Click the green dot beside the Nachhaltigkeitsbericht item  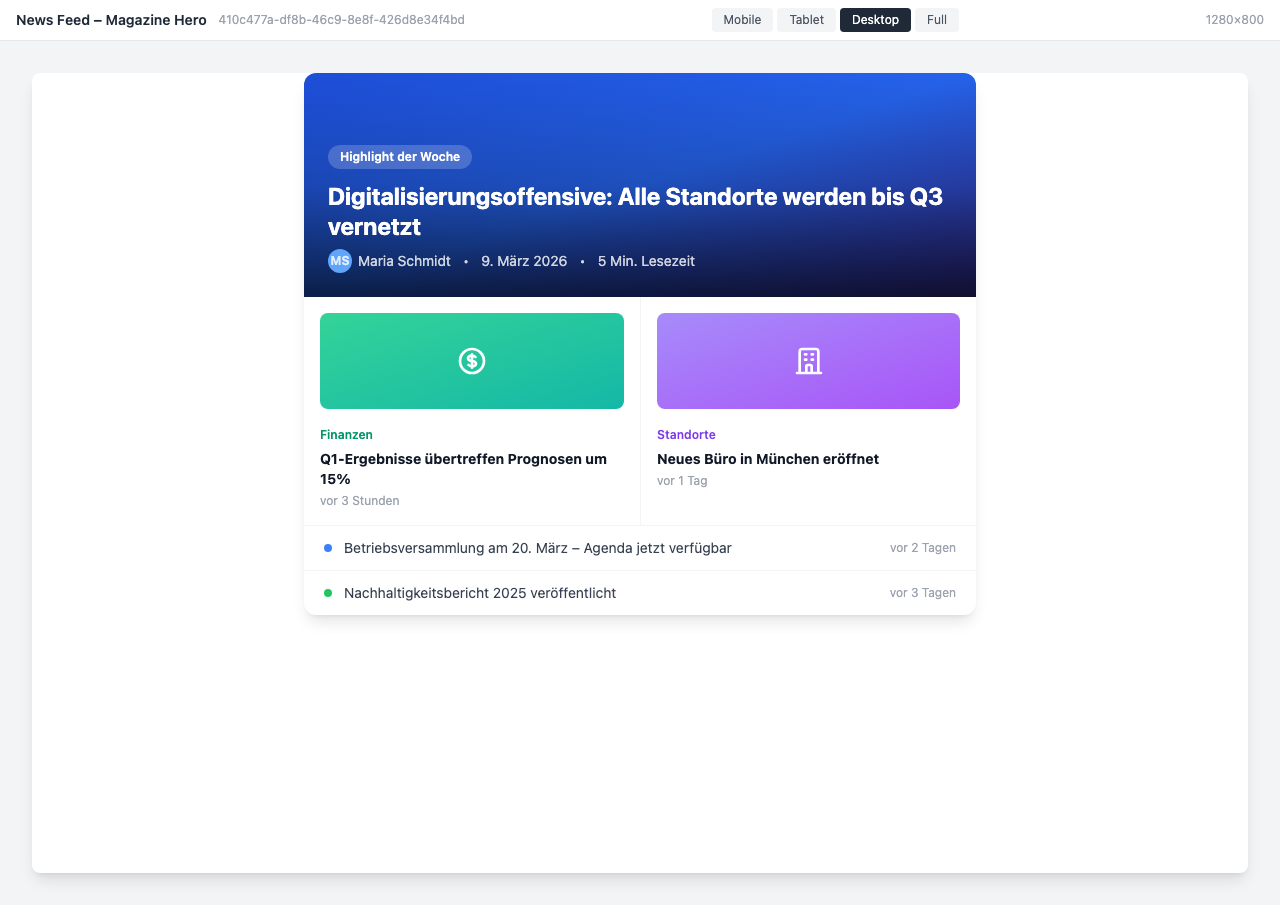(327, 592)
